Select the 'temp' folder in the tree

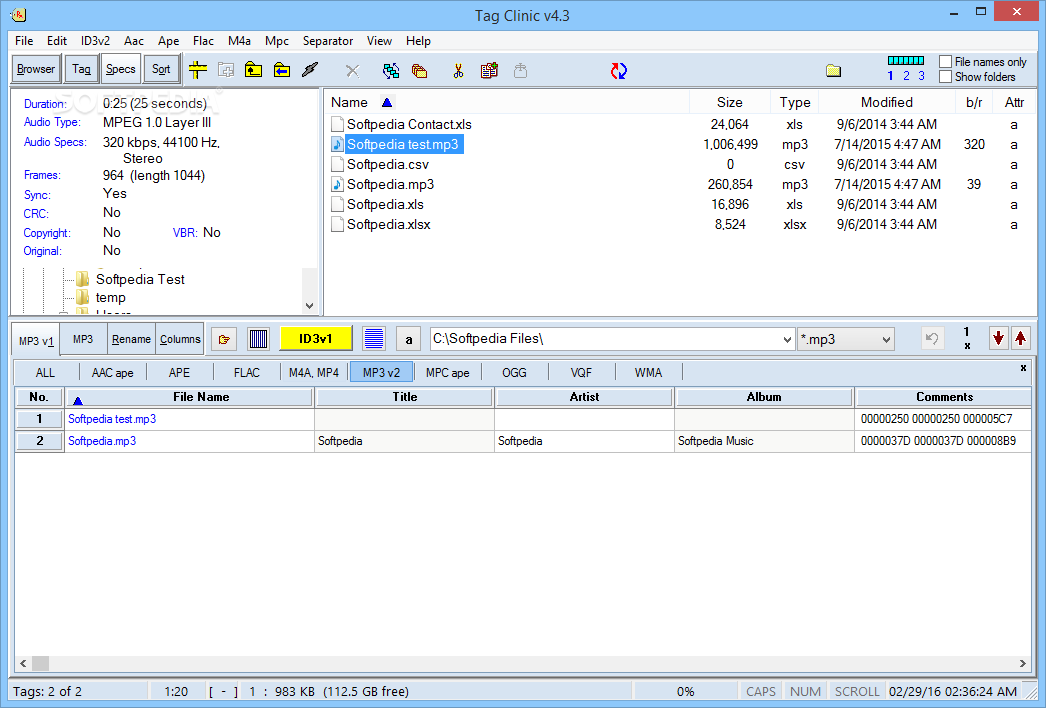tap(111, 298)
